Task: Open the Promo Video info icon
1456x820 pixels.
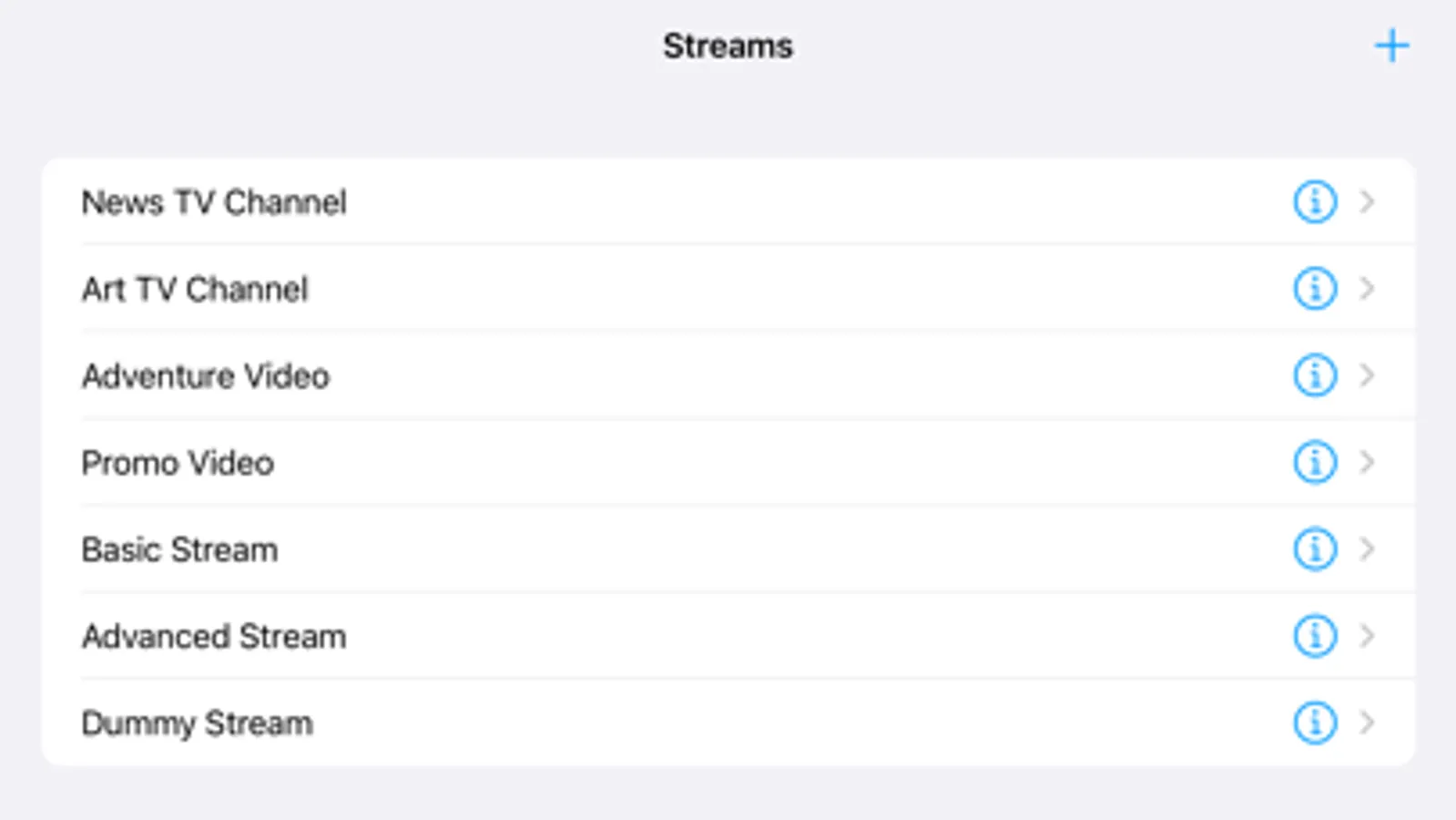Action: point(1315,462)
